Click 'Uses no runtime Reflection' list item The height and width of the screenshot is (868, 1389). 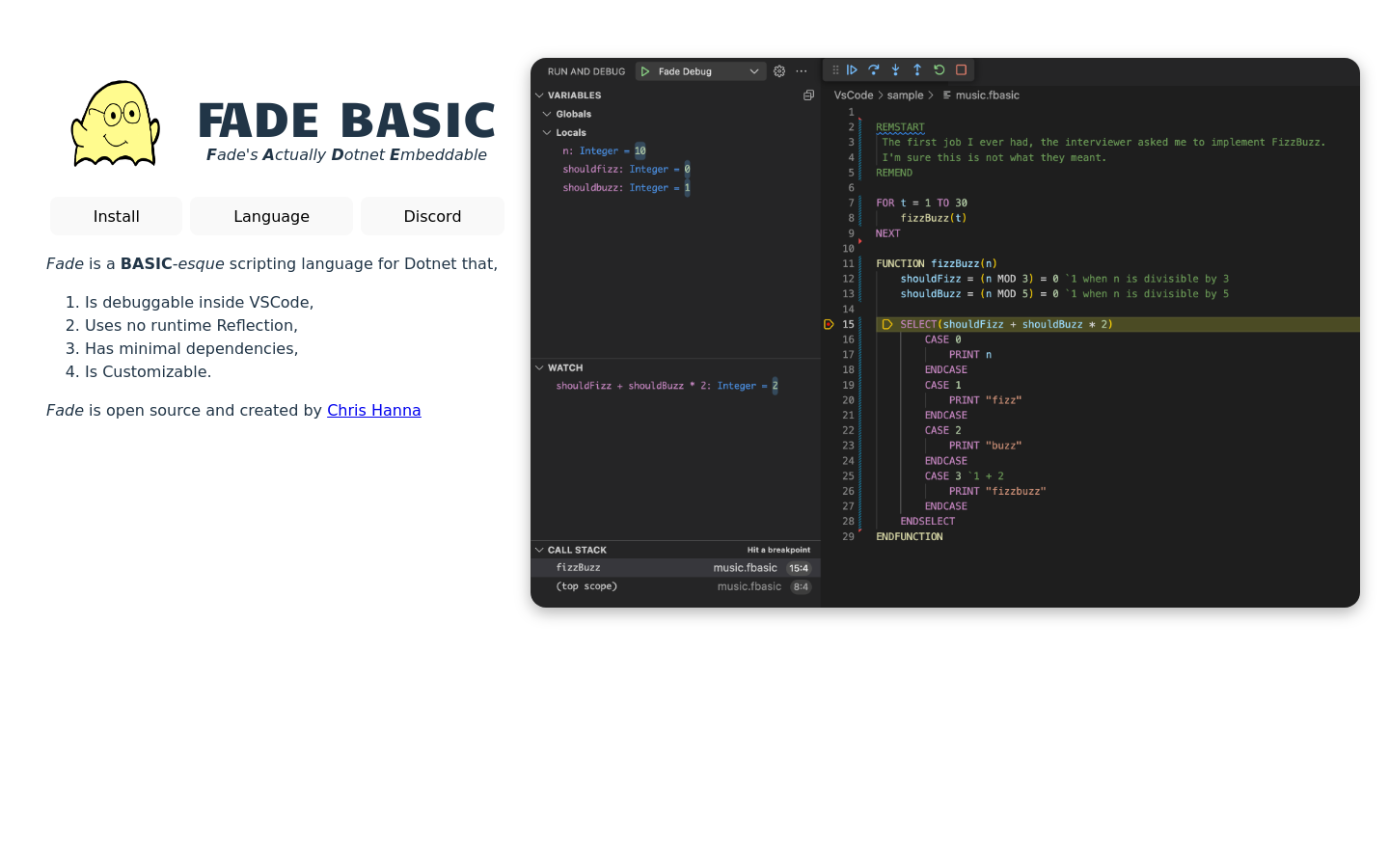191,325
